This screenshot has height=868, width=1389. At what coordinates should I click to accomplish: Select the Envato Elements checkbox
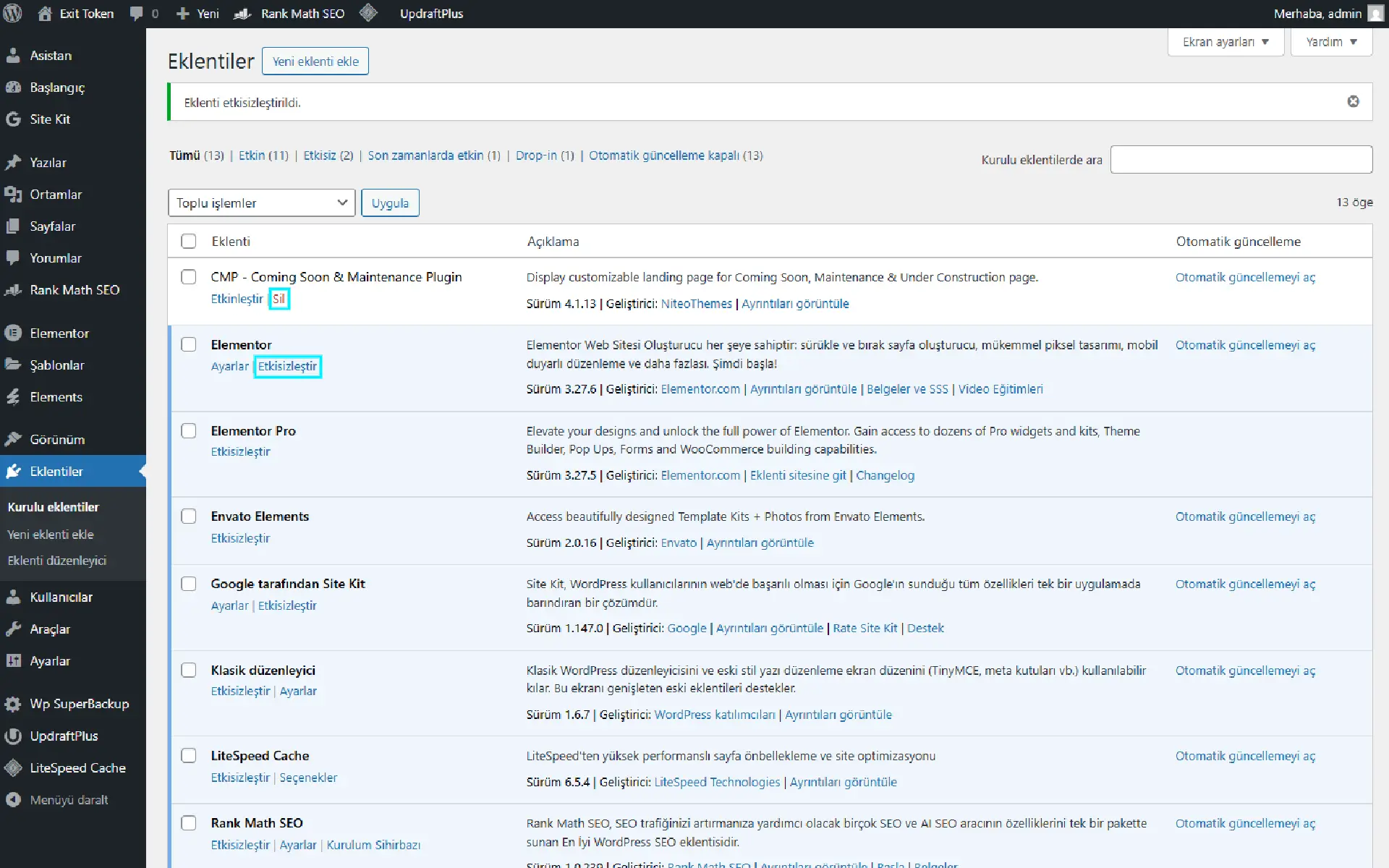pyautogui.click(x=189, y=516)
